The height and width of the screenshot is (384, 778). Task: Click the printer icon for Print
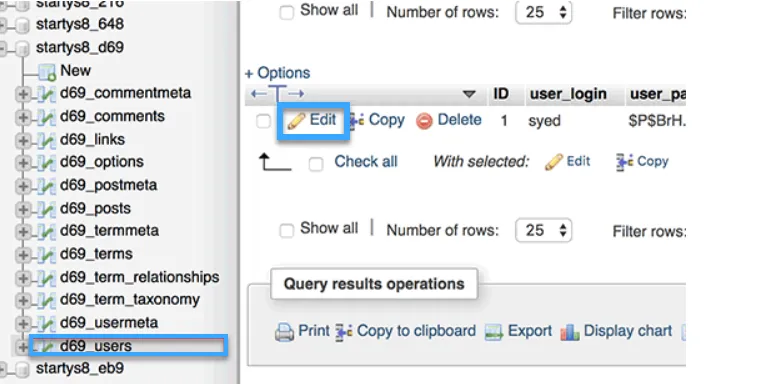tap(284, 332)
